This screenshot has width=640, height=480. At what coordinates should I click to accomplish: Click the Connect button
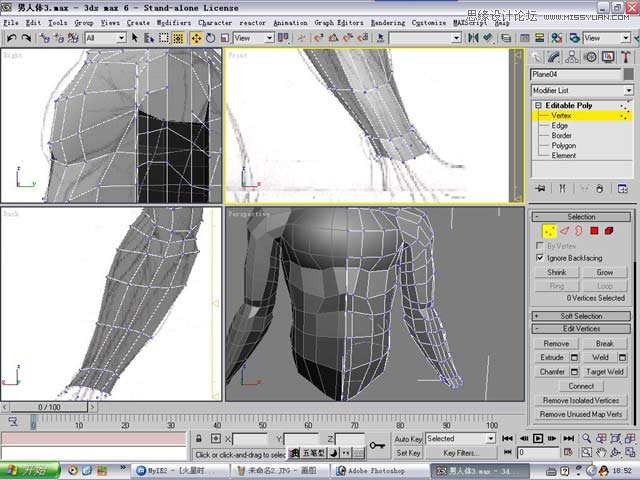point(581,386)
